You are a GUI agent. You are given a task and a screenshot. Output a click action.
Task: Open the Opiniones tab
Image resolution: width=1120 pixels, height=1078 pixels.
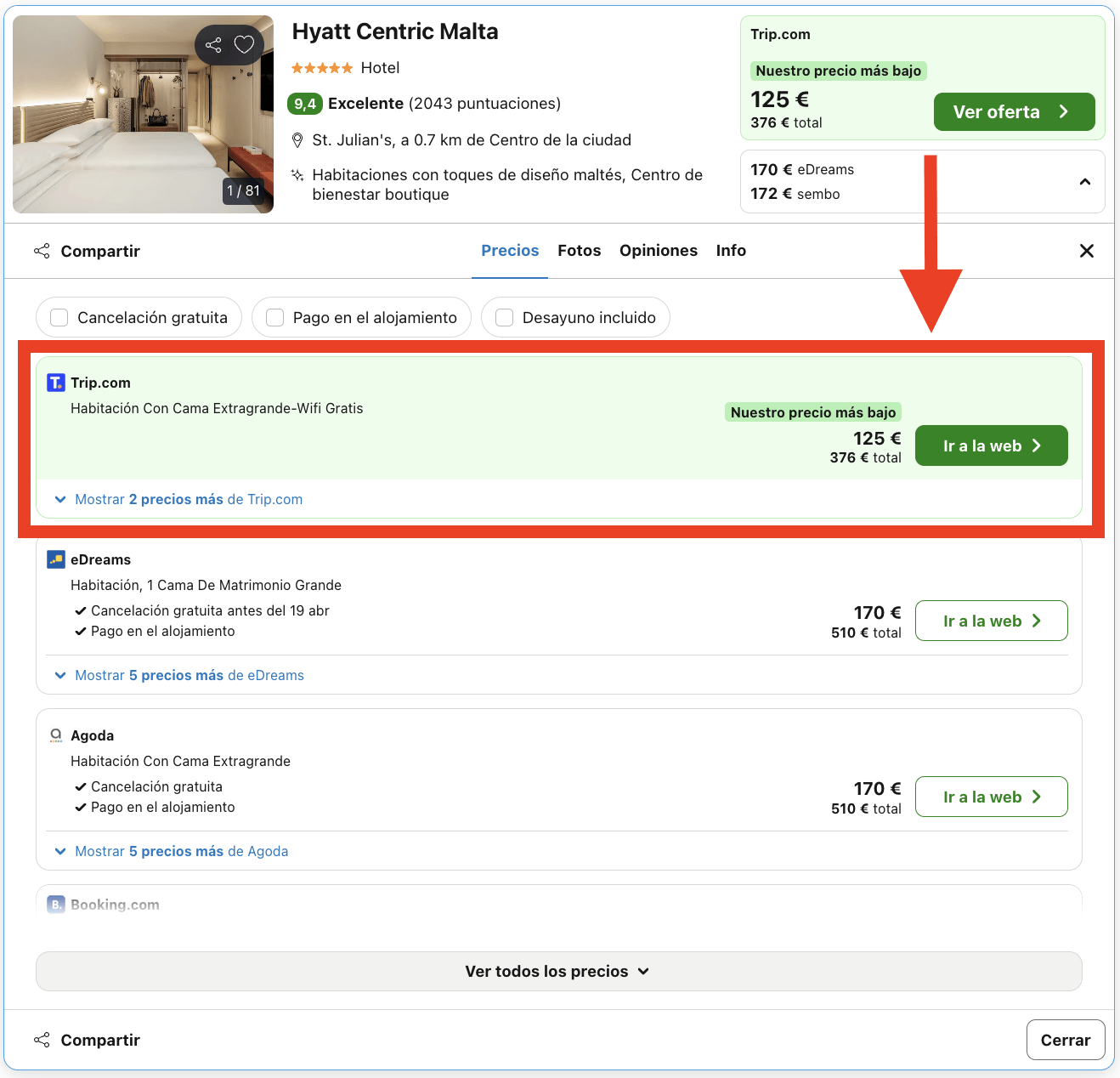[x=659, y=251]
